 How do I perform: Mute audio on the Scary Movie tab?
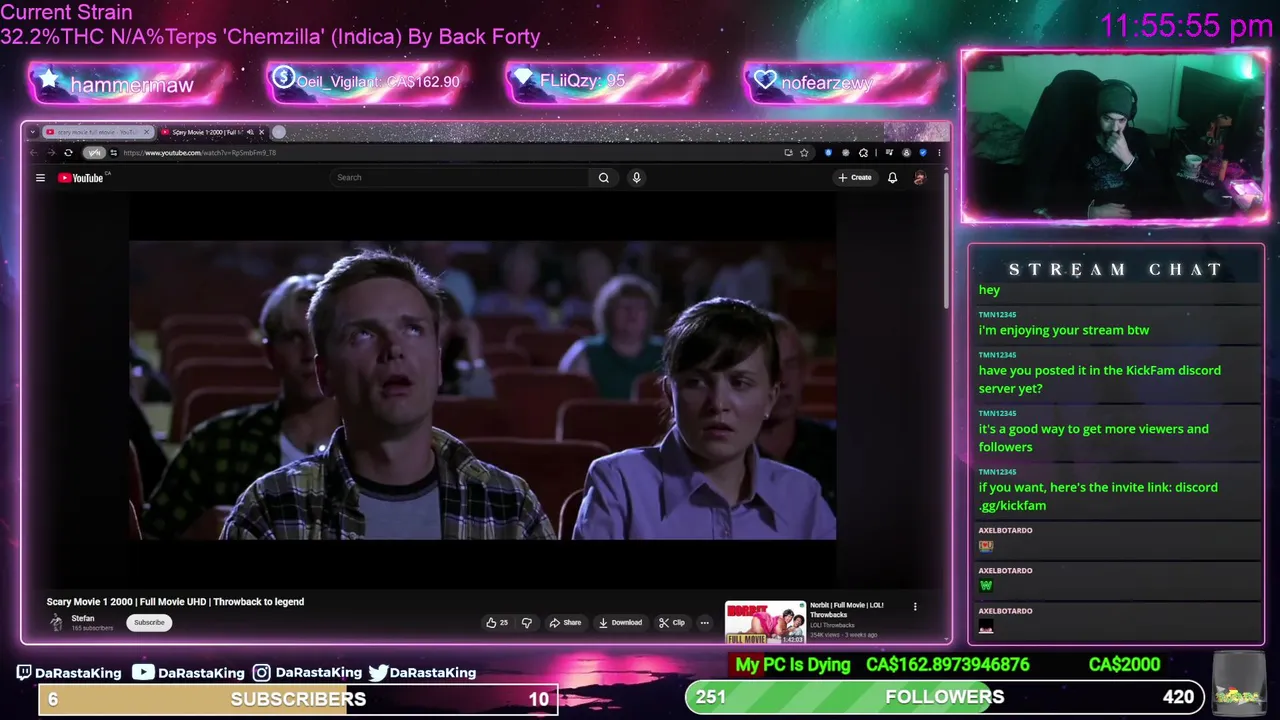click(250, 132)
